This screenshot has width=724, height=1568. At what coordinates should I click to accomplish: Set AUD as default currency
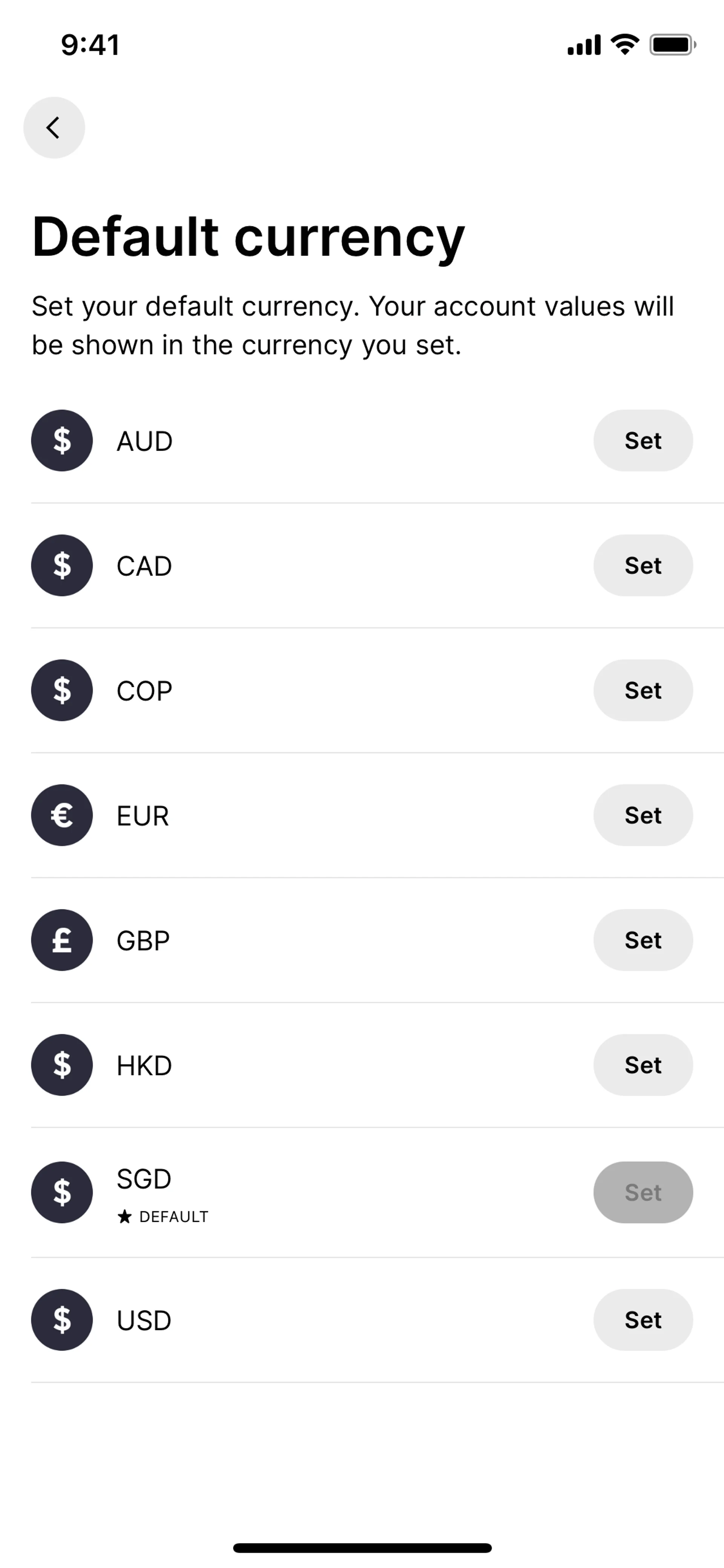(643, 441)
